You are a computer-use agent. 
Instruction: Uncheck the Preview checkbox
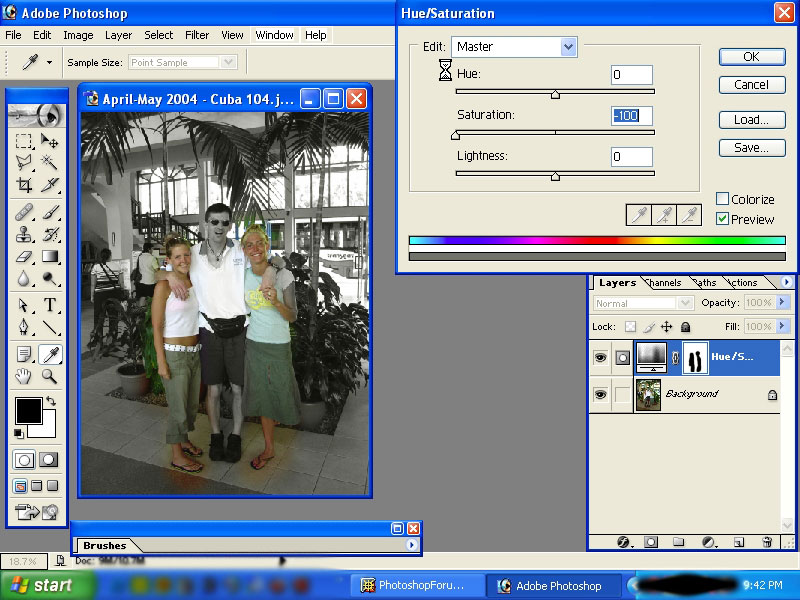click(x=723, y=219)
